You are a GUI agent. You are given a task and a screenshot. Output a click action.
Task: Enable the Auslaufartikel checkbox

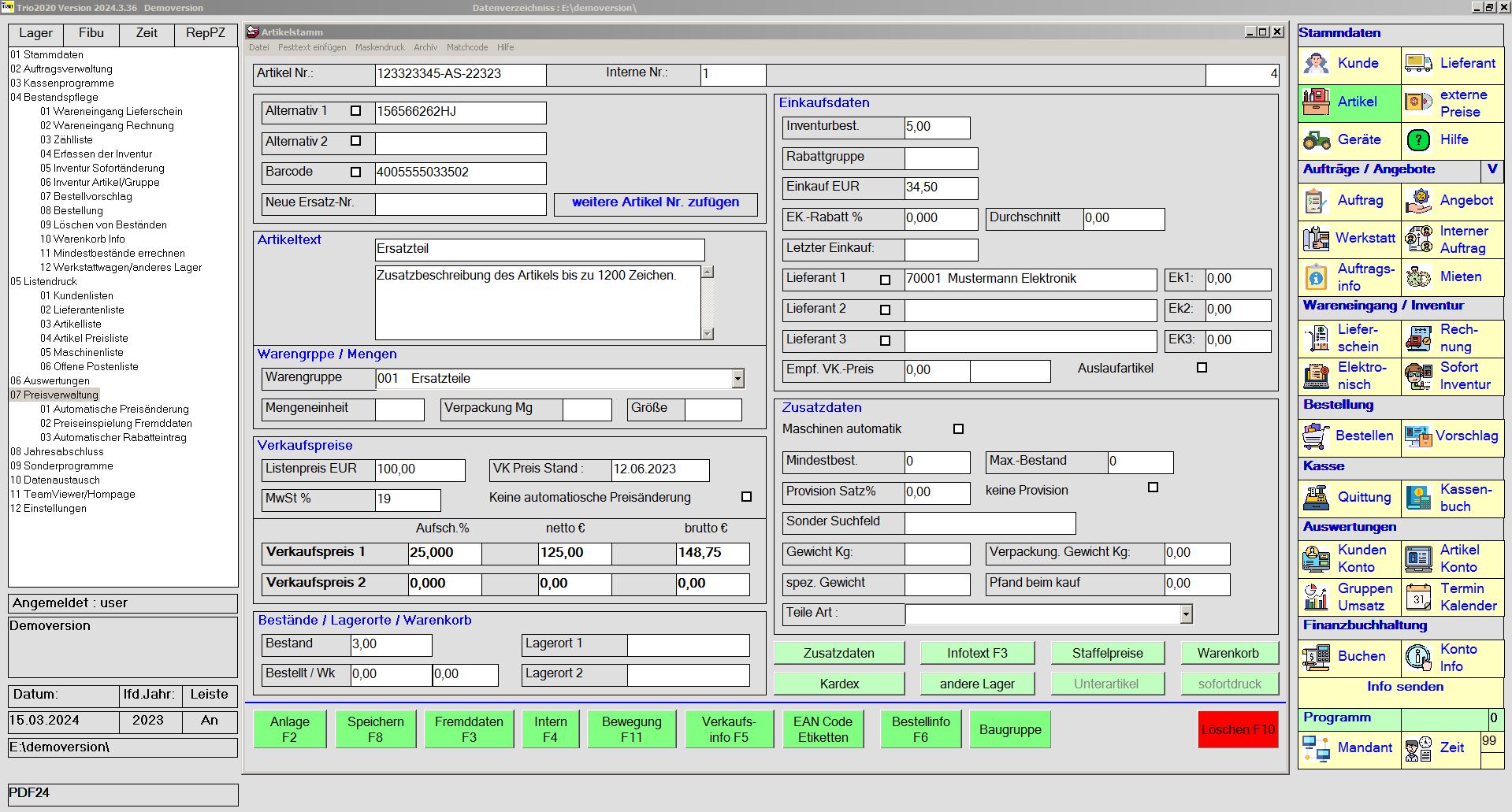(x=1202, y=368)
